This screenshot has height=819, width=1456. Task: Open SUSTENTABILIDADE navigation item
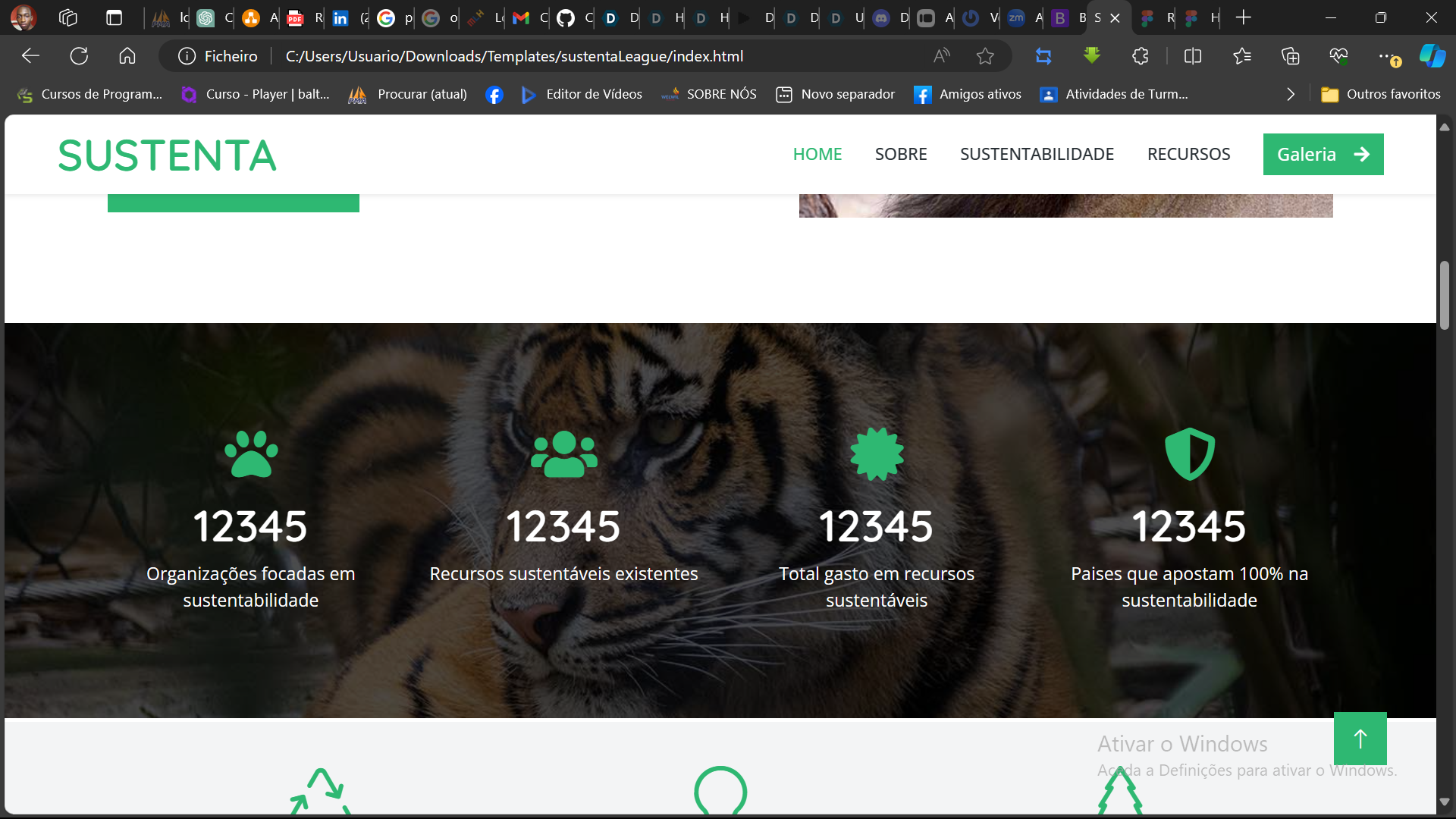1037,154
